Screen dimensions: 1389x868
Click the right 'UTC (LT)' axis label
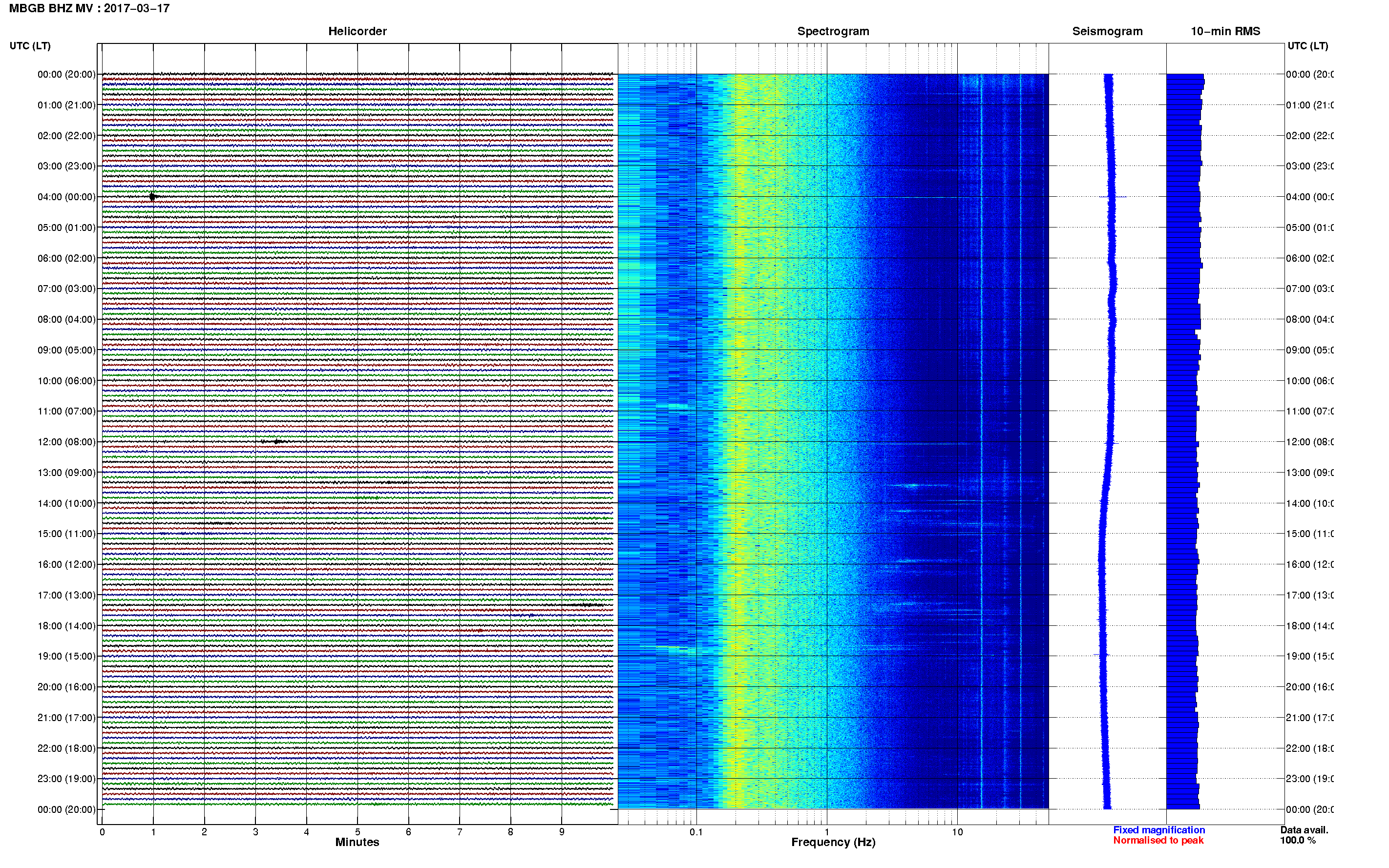pyautogui.click(x=1307, y=46)
